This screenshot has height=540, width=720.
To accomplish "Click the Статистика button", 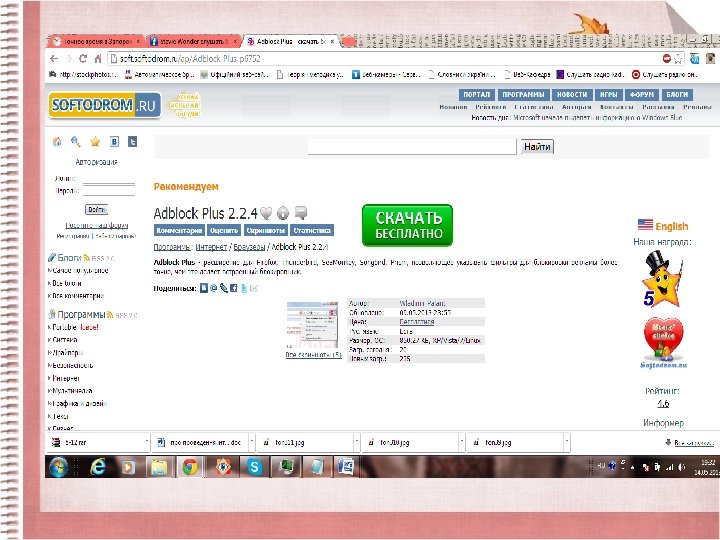I will point(312,230).
